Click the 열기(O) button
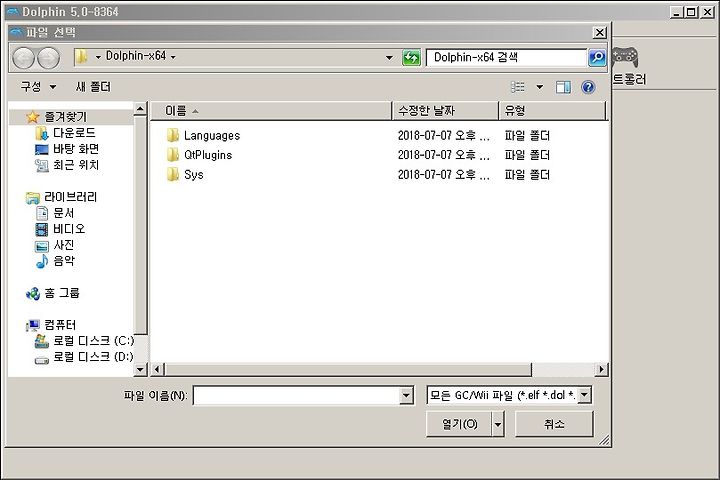 coord(459,424)
